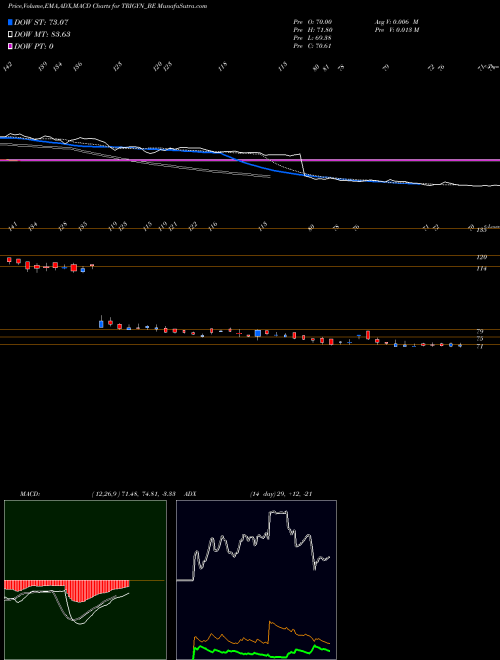
Task: Click the magenta DOW PT legend swatch
Action: (10, 46)
